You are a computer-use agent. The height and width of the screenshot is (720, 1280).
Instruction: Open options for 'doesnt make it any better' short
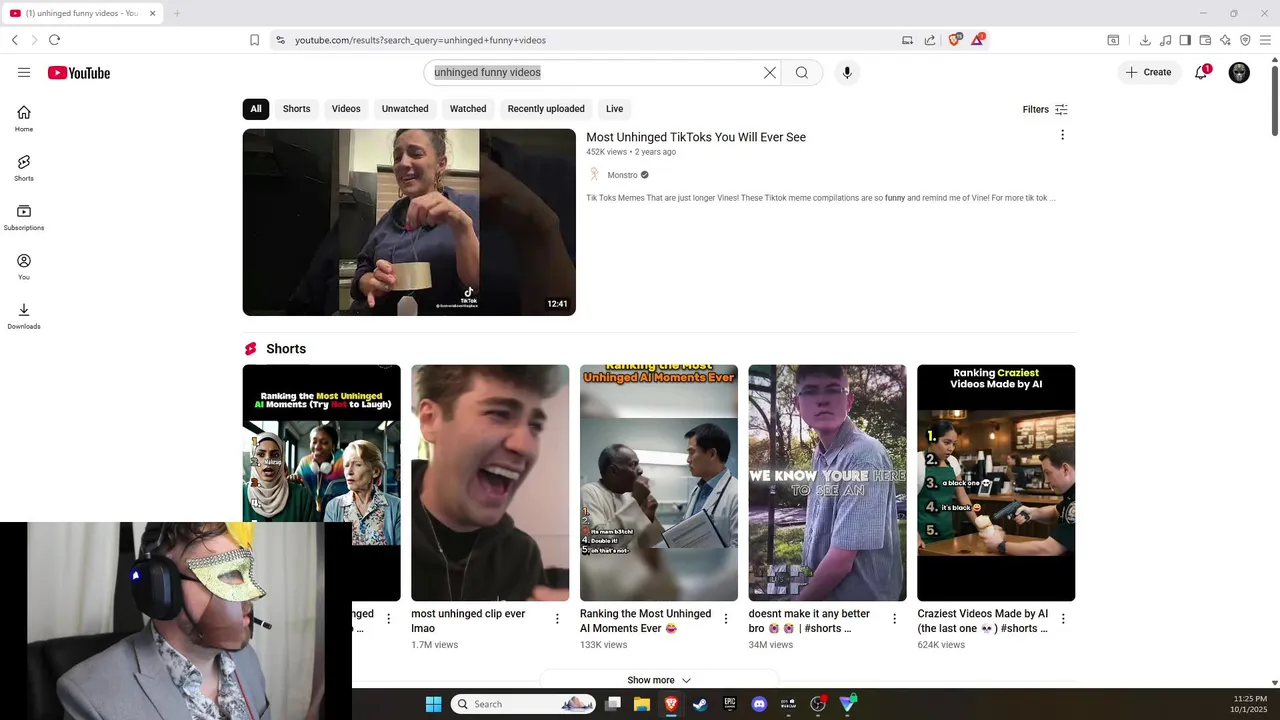(x=895, y=619)
